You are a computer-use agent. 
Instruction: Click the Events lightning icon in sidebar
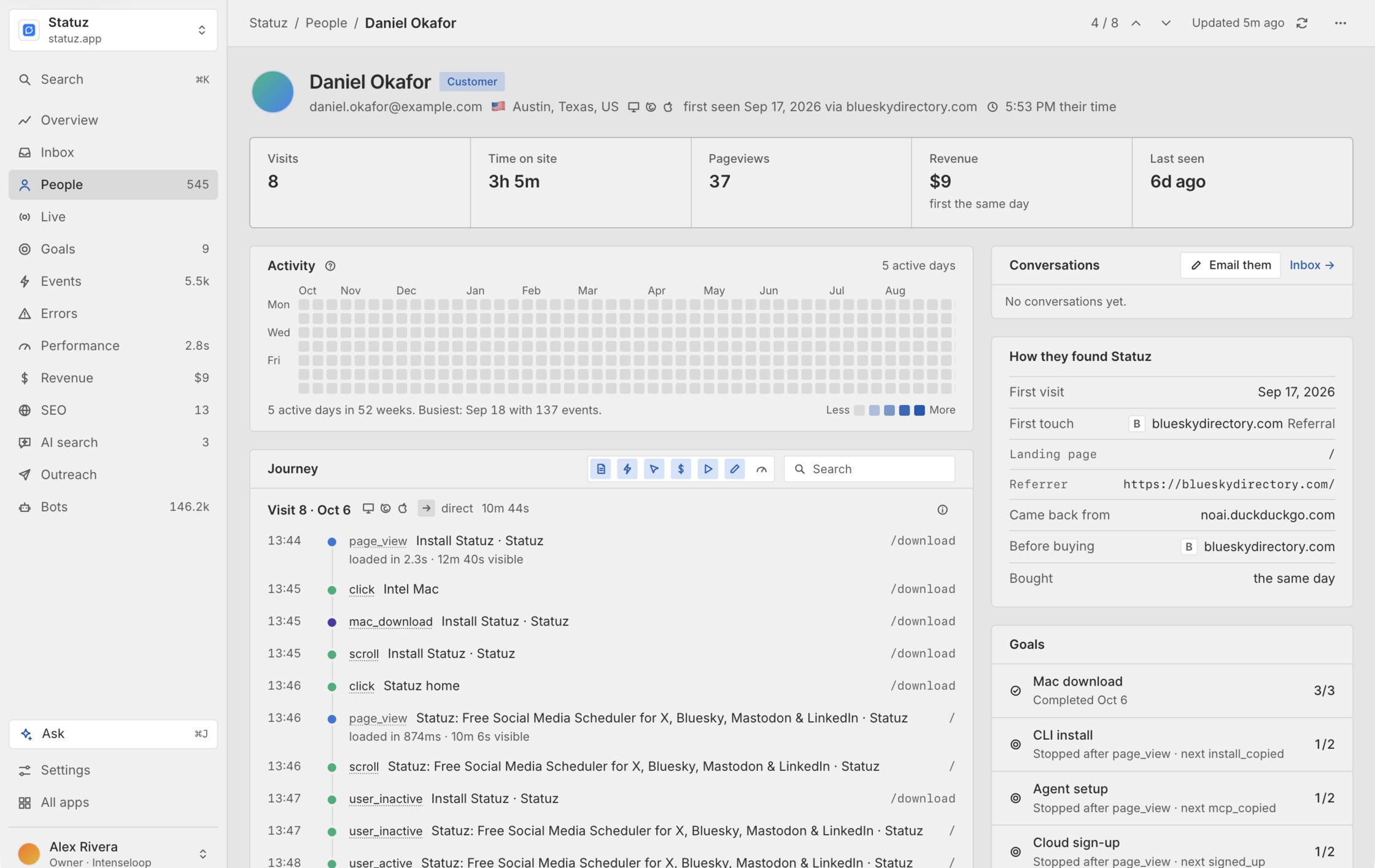[25, 281]
